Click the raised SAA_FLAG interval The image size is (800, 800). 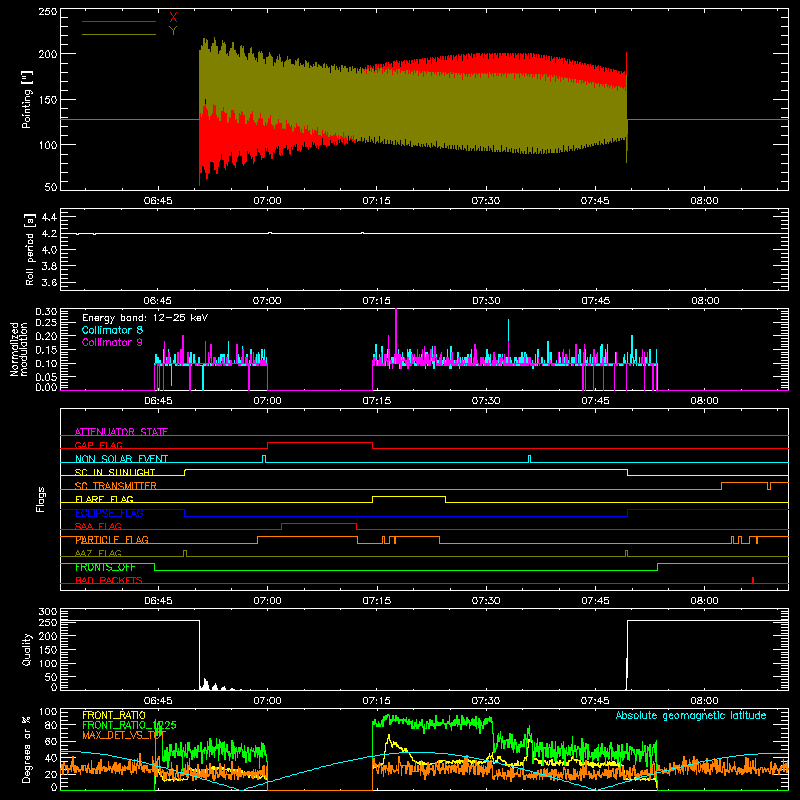[319, 524]
